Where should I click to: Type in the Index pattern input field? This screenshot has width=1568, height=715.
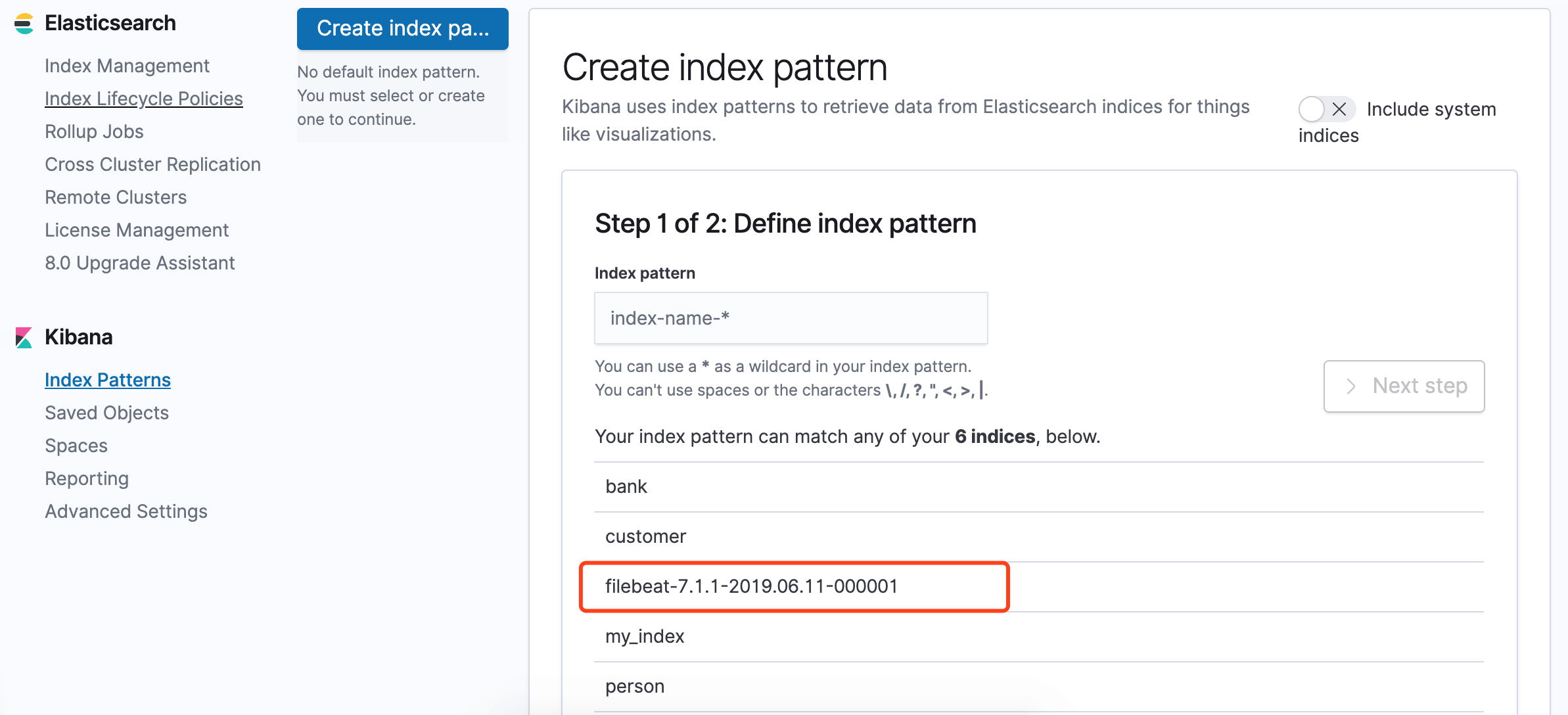pyautogui.click(x=791, y=318)
